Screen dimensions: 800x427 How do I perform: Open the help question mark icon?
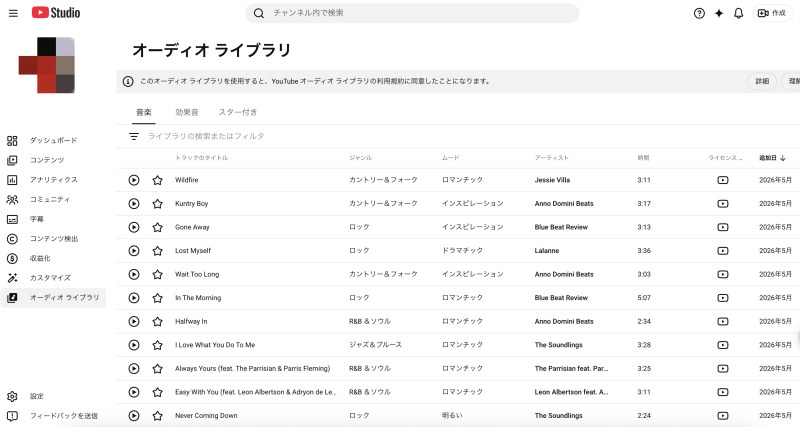(x=699, y=13)
